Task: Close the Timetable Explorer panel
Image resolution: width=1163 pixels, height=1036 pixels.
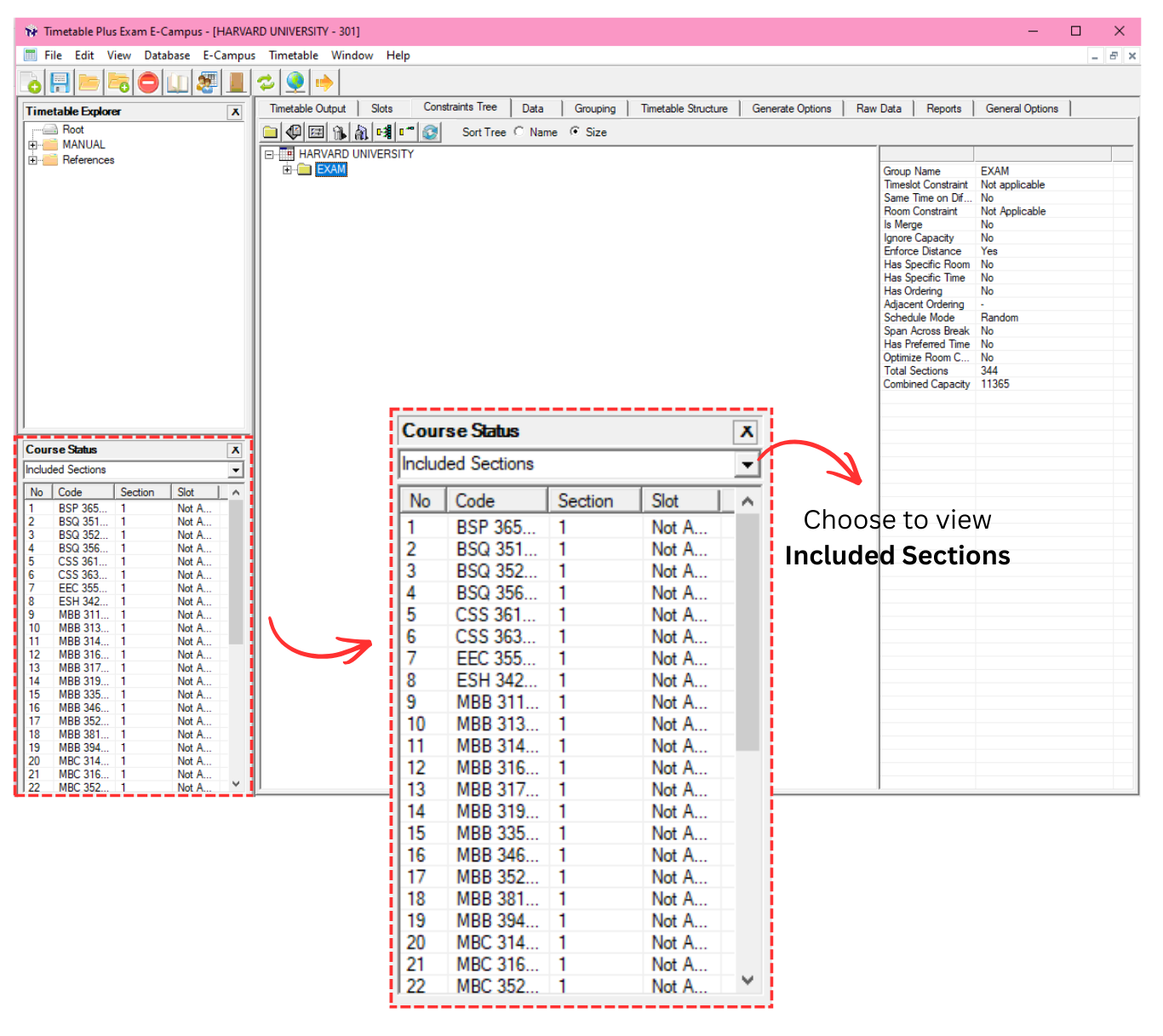Action: pyautogui.click(x=235, y=112)
